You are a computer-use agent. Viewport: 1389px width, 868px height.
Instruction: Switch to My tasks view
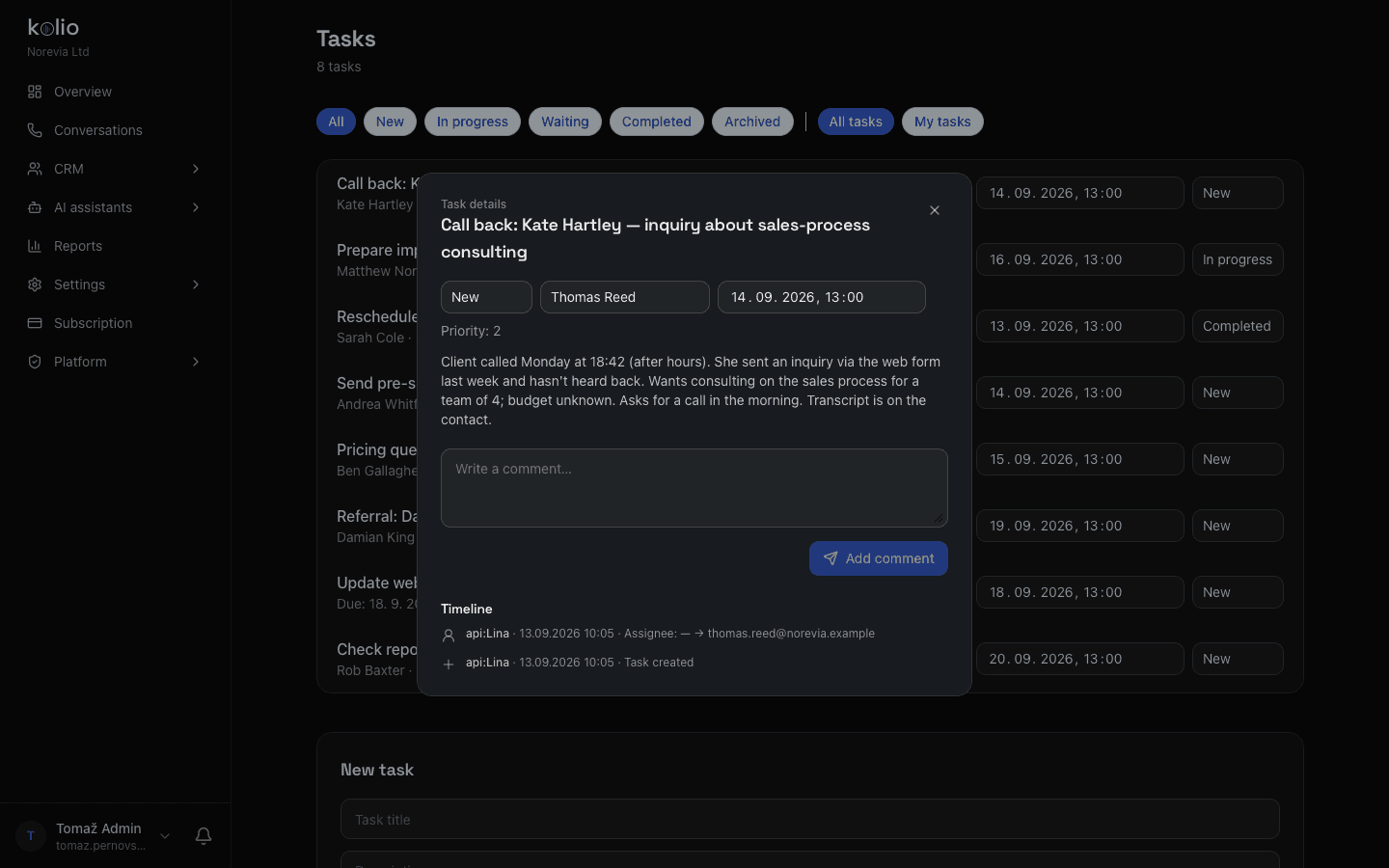point(942,122)
